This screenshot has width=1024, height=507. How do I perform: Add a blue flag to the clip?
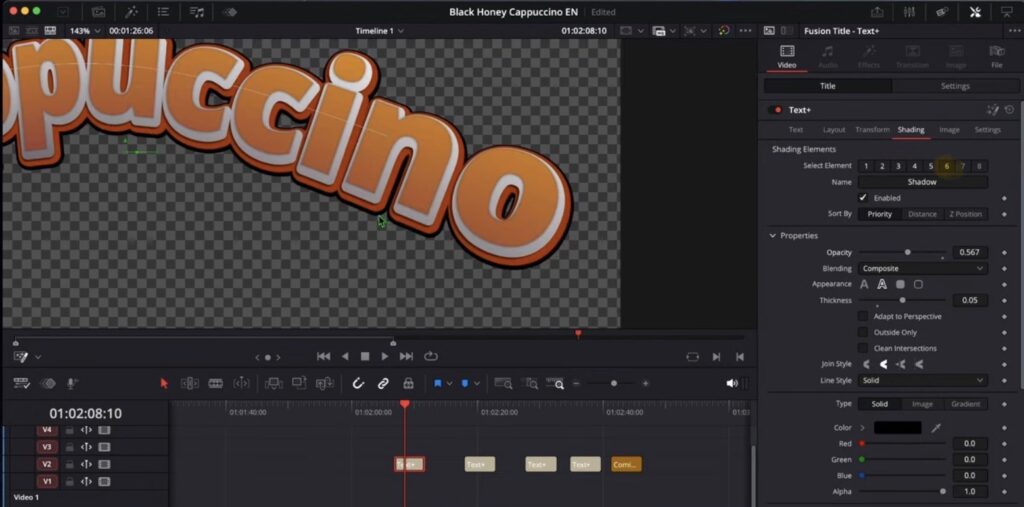coord(438,384)
